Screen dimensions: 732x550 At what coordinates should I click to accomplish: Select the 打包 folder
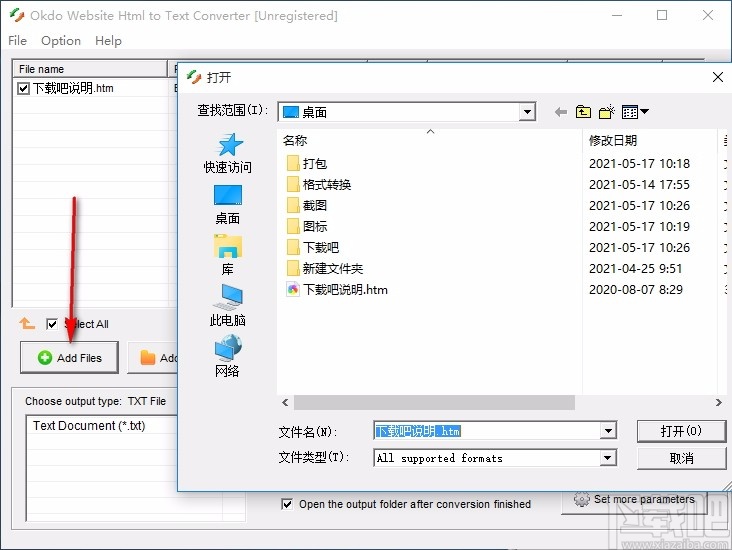(x=307, y=163)
